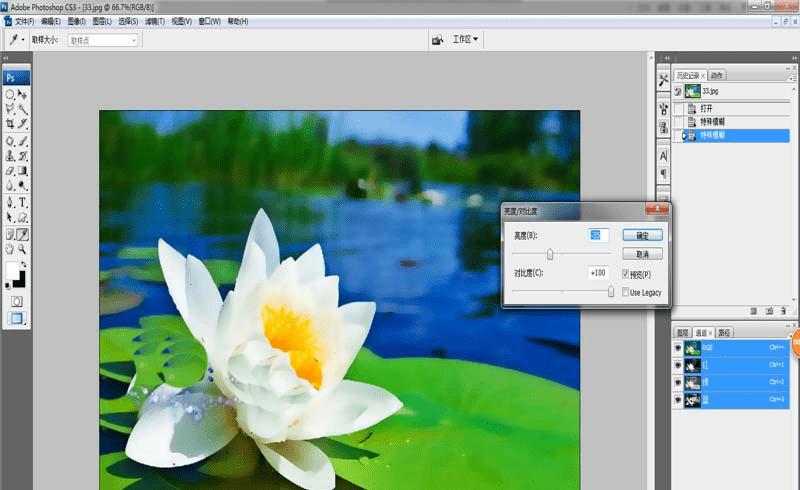This screenshot has height=490, width=800.
Task: Select the Crop tool
Action: click(x=10, y=124)
